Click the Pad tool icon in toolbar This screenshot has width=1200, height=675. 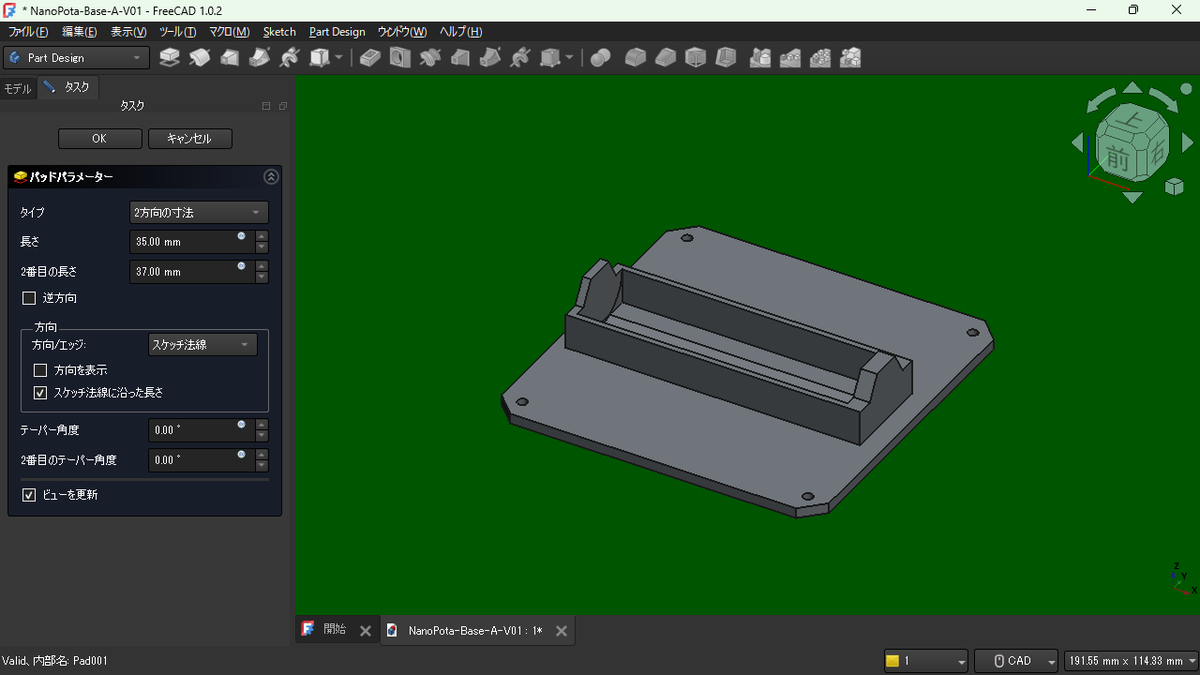point(170,58)
